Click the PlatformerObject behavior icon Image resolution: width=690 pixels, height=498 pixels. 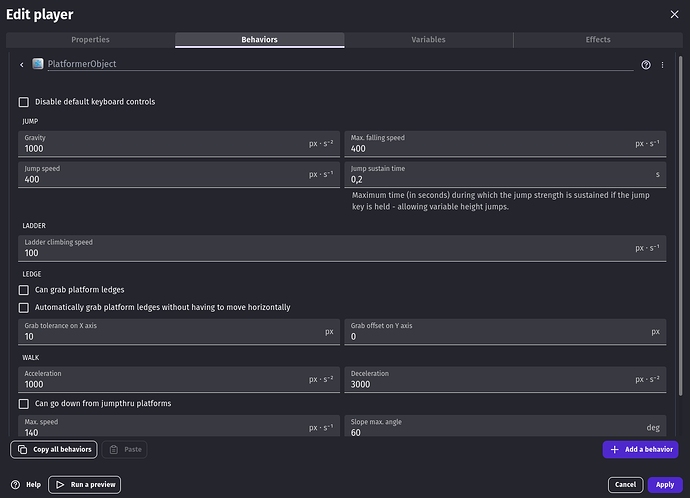(x=38, y=64)
